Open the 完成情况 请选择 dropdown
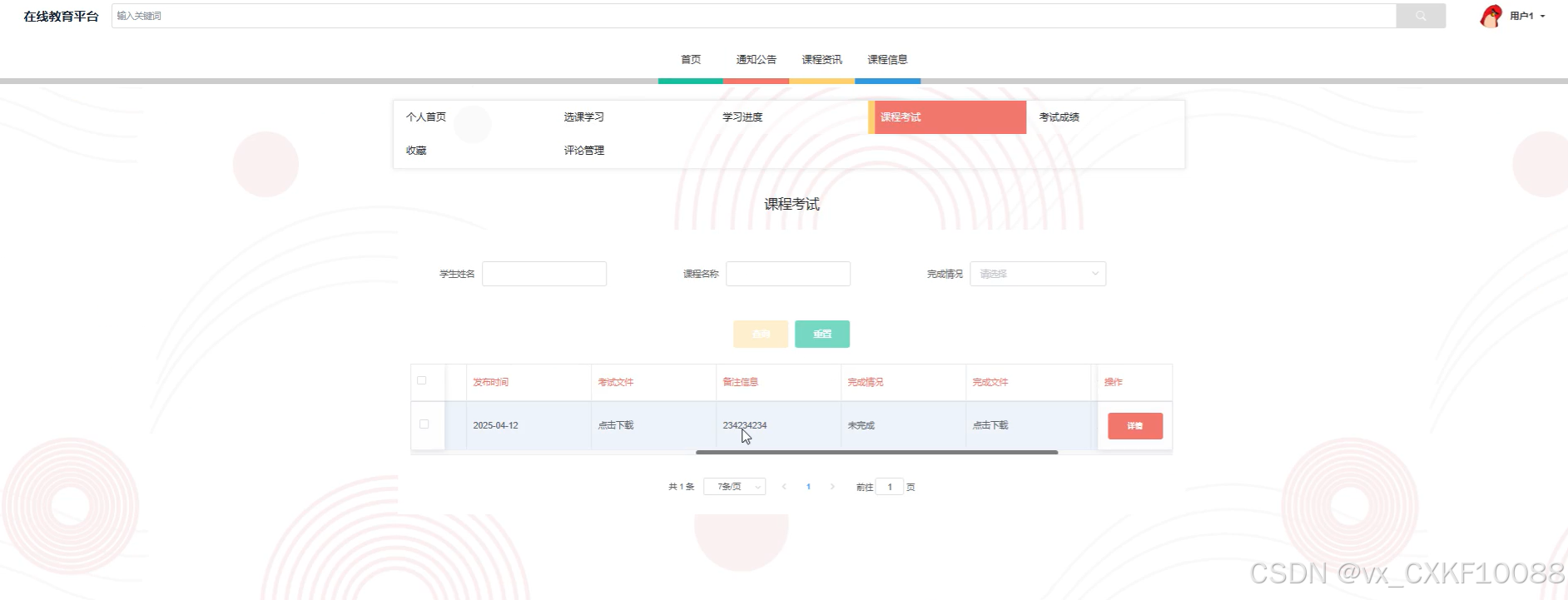The height and width of the screenshot is (600, 1568). tap(1038, 274)
